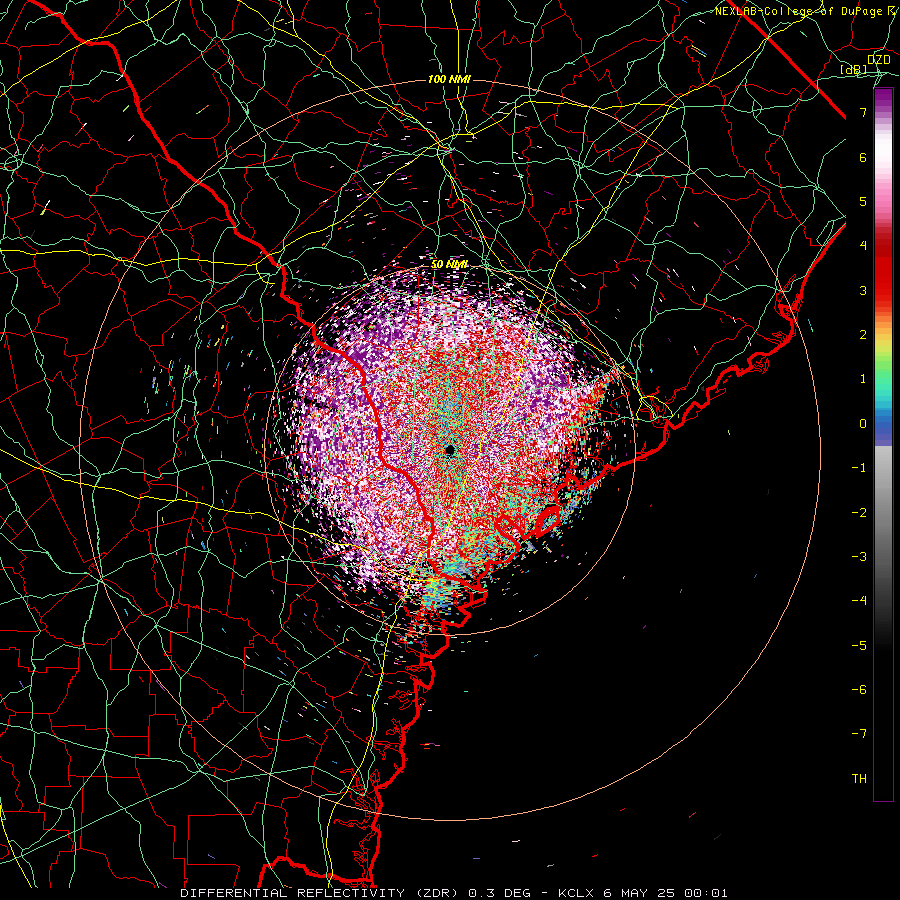Image resolution: width=900 pixels, height=900 pixels.
Task: Click the black radar site dot at the center
Action: [450, 450]
